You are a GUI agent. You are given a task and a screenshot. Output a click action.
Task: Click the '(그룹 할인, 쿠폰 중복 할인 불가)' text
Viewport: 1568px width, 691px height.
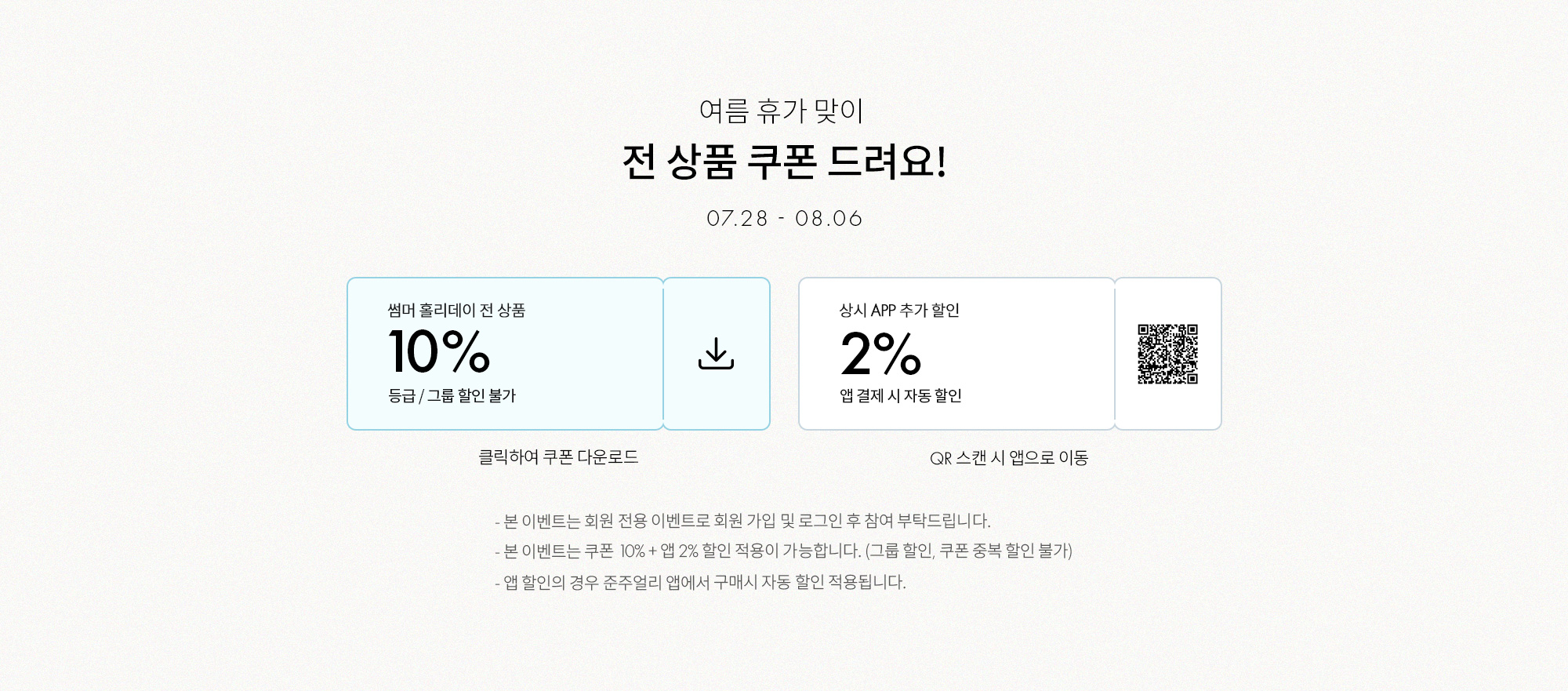[969, 551]
